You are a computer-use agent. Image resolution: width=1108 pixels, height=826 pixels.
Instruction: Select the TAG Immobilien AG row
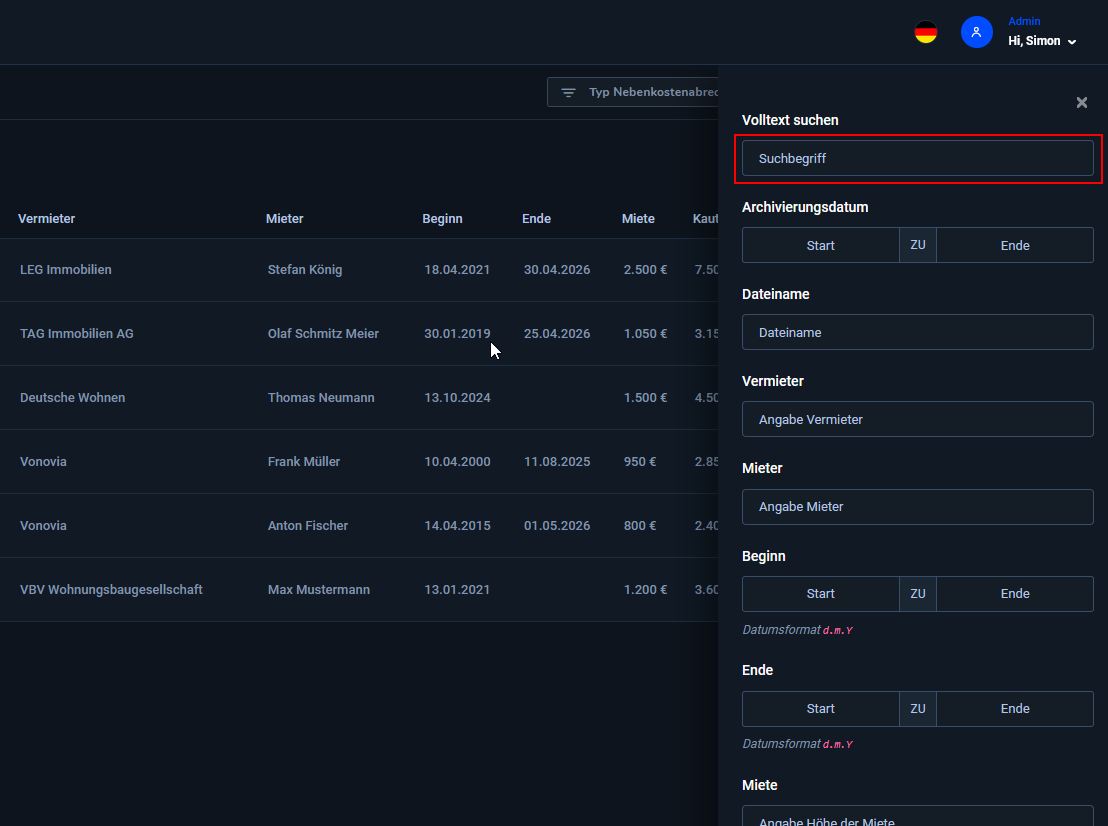[359, 334]
